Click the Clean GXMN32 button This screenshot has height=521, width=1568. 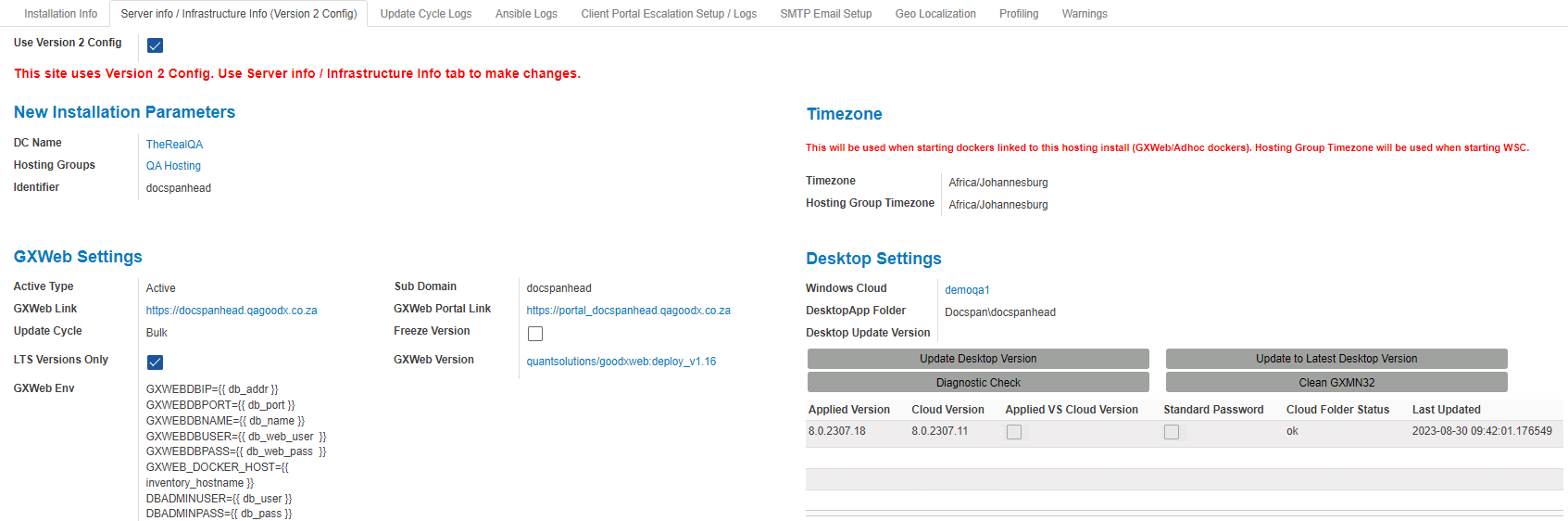1336,383
